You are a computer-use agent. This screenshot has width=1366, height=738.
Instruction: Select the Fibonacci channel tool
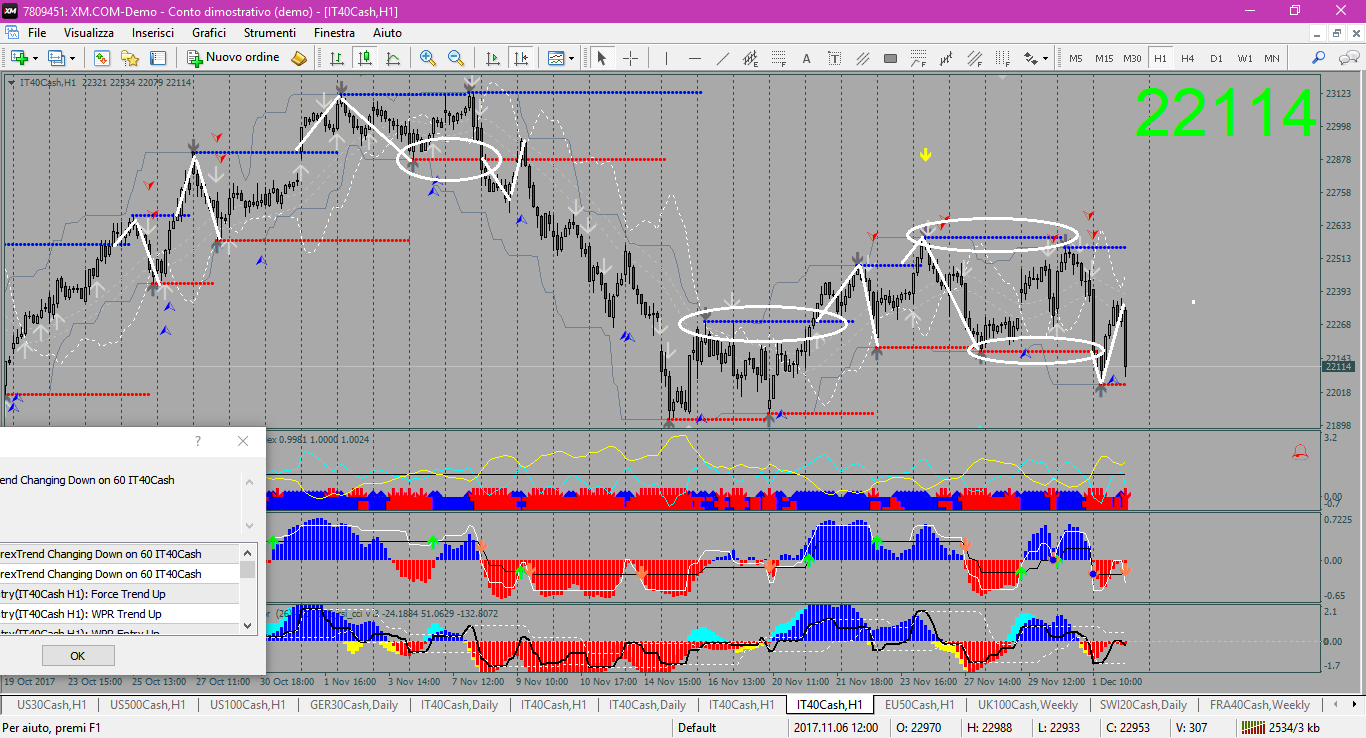974,58
